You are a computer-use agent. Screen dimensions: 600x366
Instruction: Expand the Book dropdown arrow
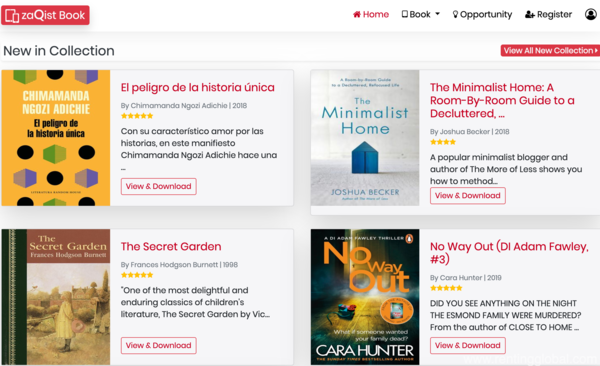437,14
